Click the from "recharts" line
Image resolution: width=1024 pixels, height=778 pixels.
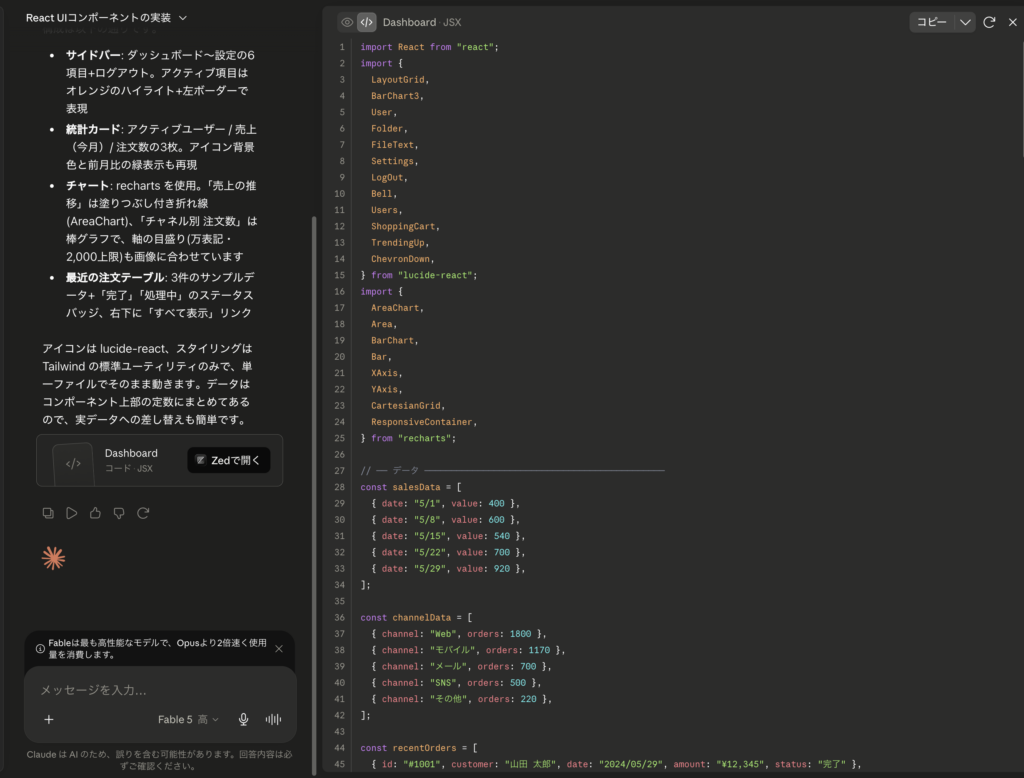(408, 438)
